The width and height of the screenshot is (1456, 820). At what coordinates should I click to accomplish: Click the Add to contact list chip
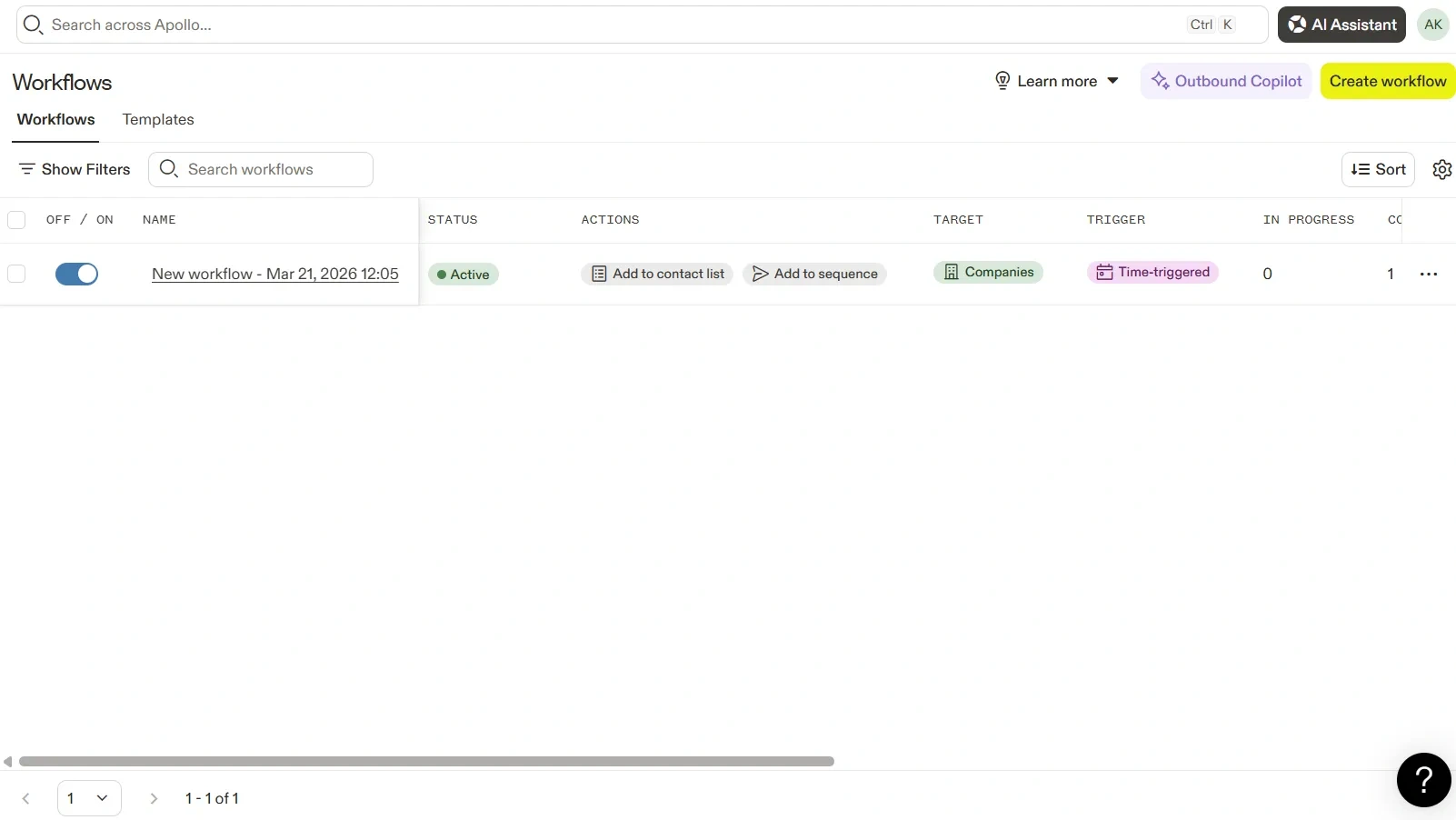coord(657,274)
